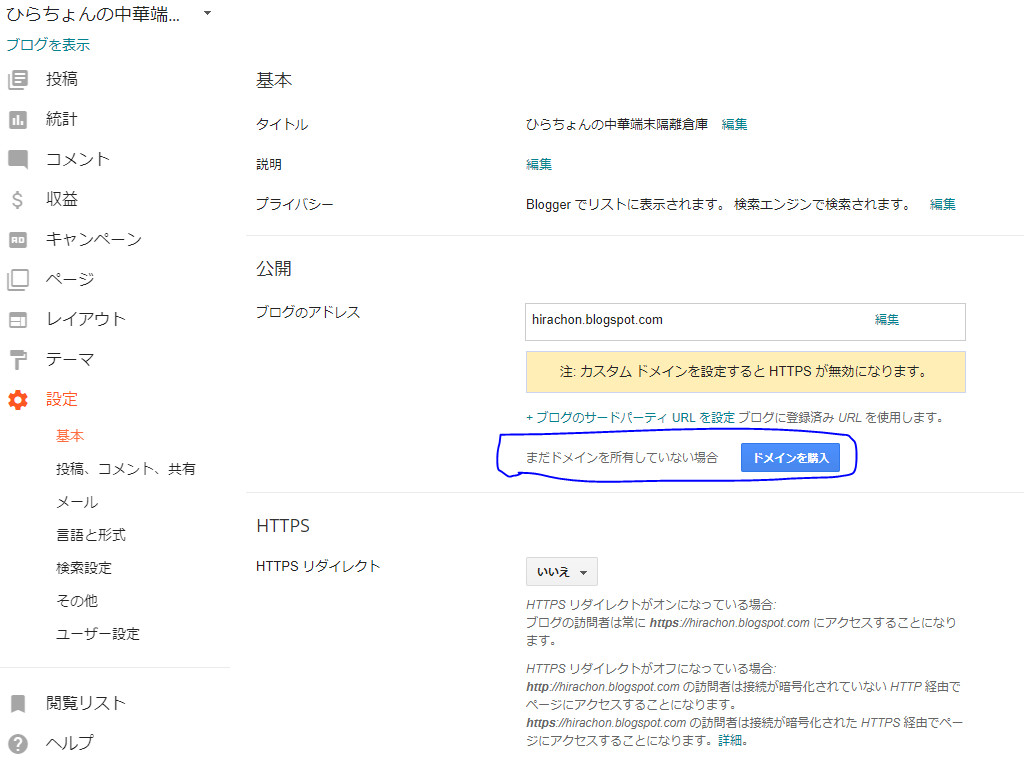This screenshot has height=771, width=1024.
Task: Click 編集 in the 説明 row
Action: [x=539, y=164]
